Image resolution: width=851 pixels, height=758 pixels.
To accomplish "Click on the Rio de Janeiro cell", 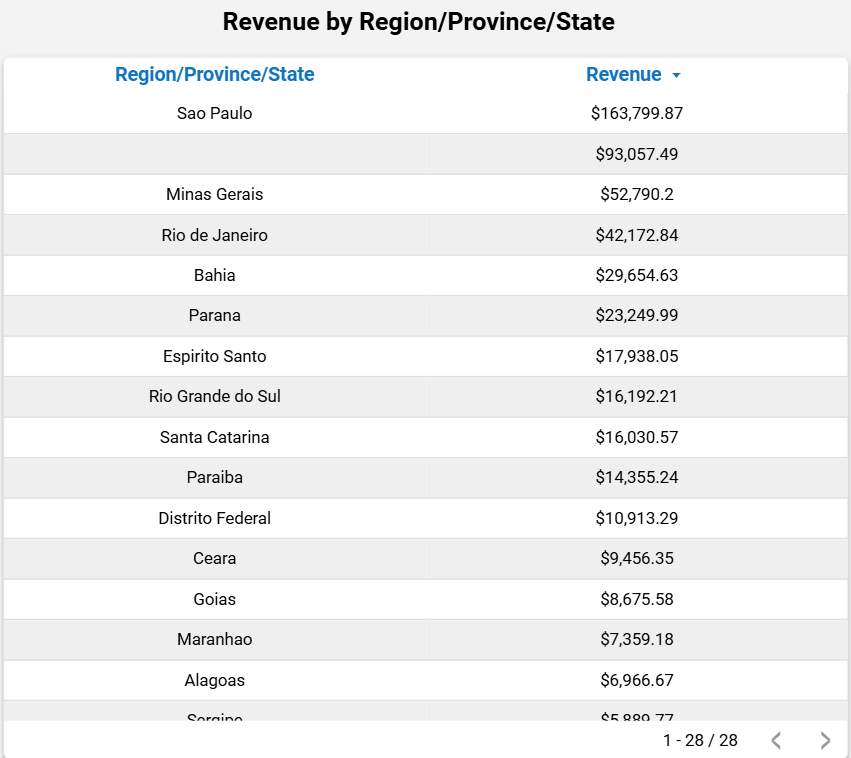I will (214, 235).
